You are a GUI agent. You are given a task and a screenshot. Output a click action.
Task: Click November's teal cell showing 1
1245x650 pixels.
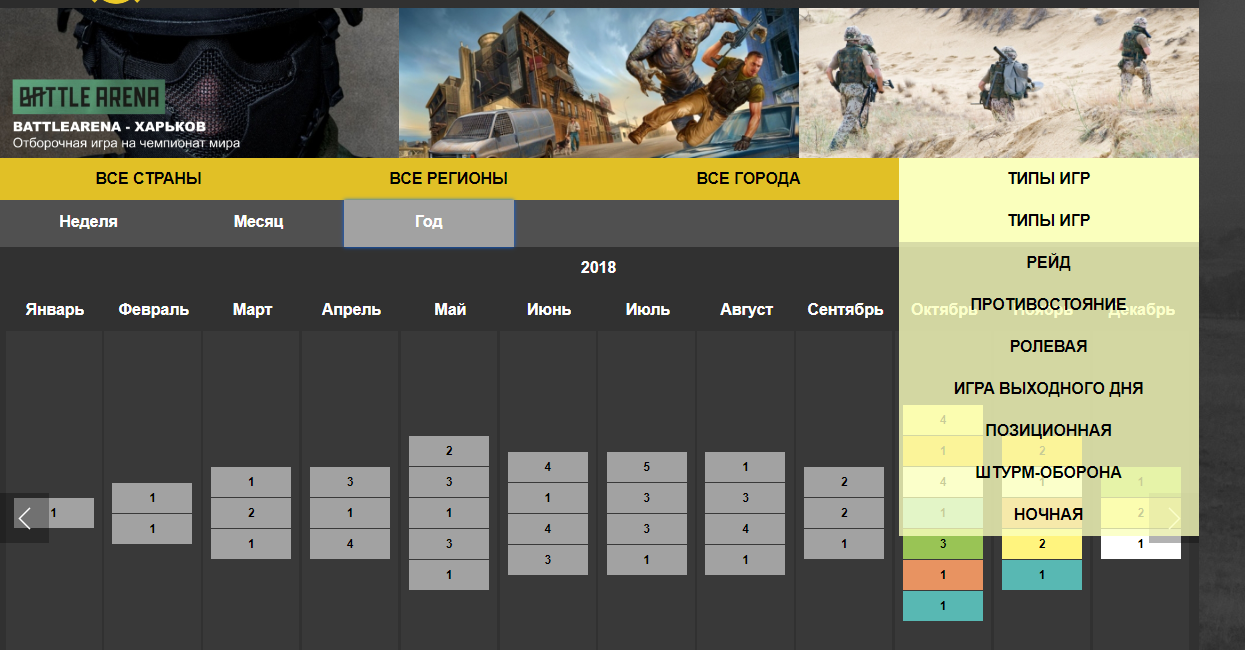(x=1042, y=575)
